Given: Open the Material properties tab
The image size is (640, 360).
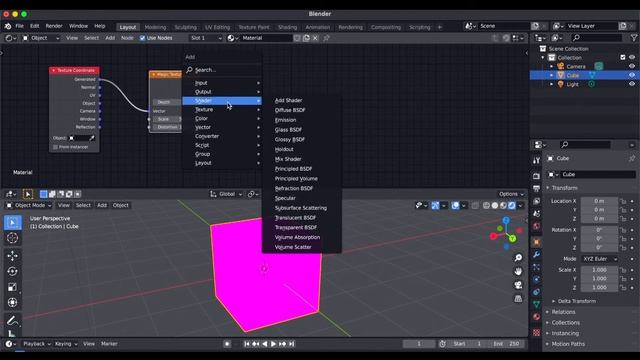Looking at the screenshot, I should (x=536, y=317).
